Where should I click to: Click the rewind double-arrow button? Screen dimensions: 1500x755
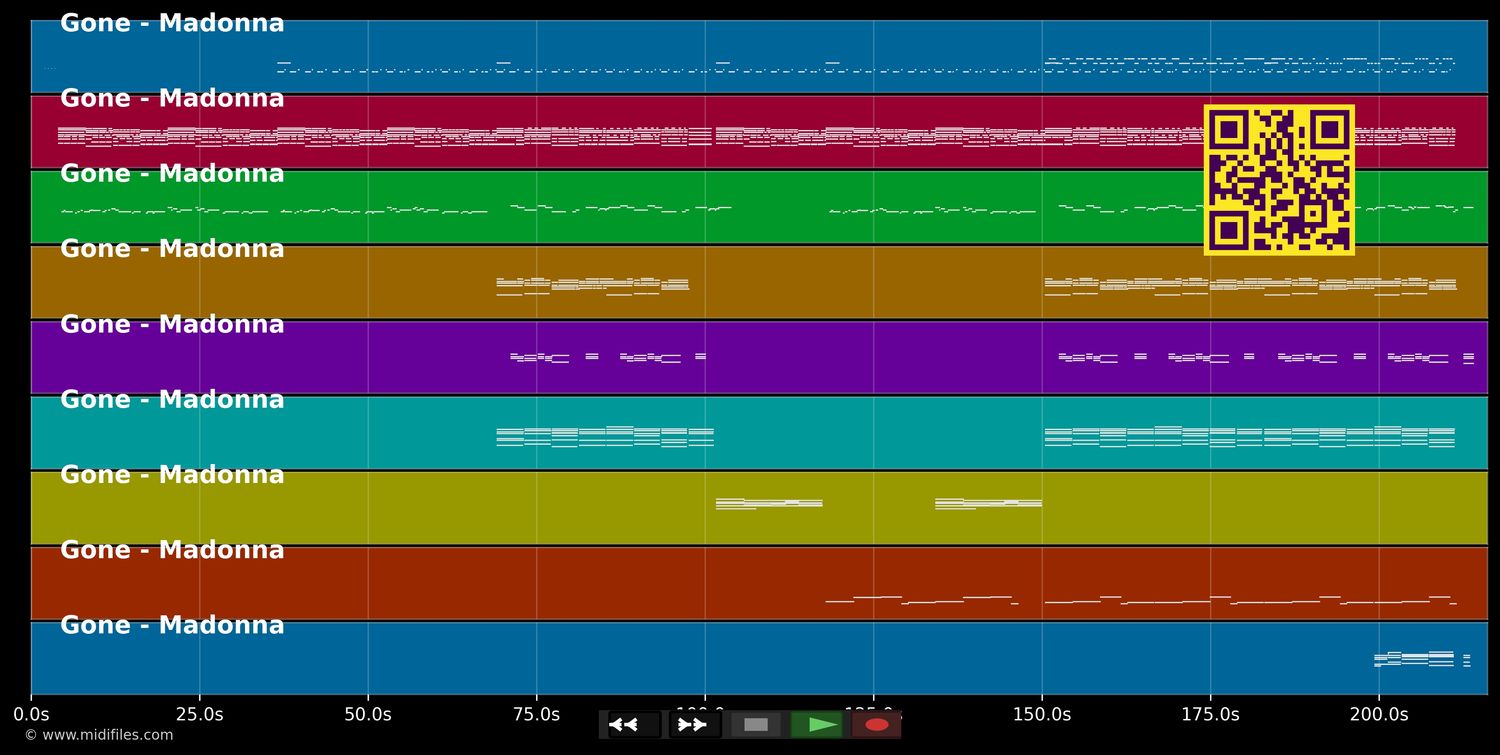(x=634, y=725)
